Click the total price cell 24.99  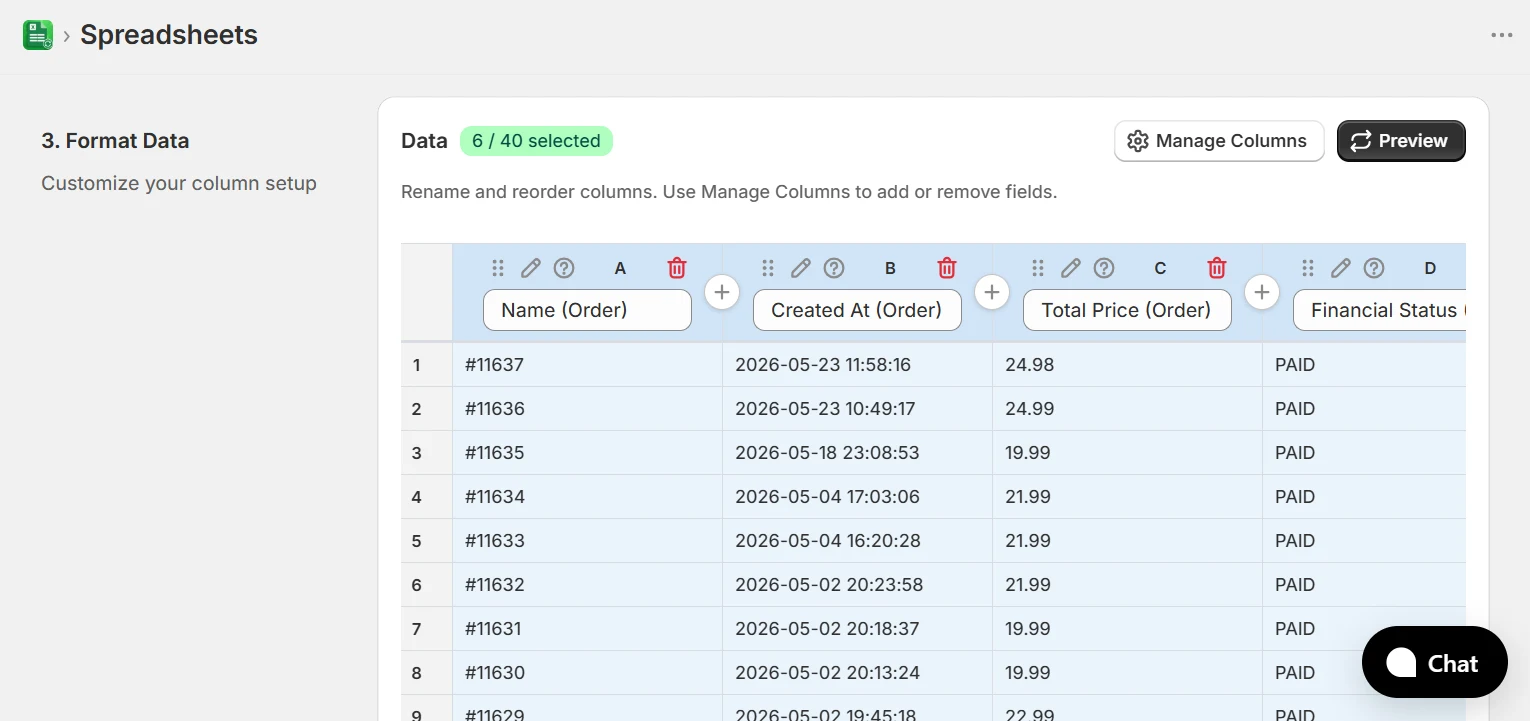click(1127, 409)
